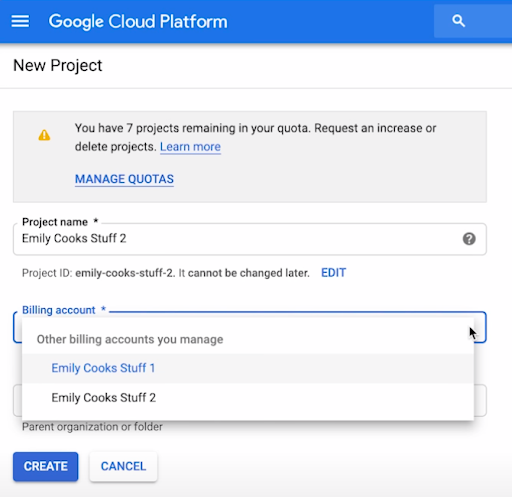Click the quota warning message text
This screenshot has width=512, height=497.
point(255,137)
